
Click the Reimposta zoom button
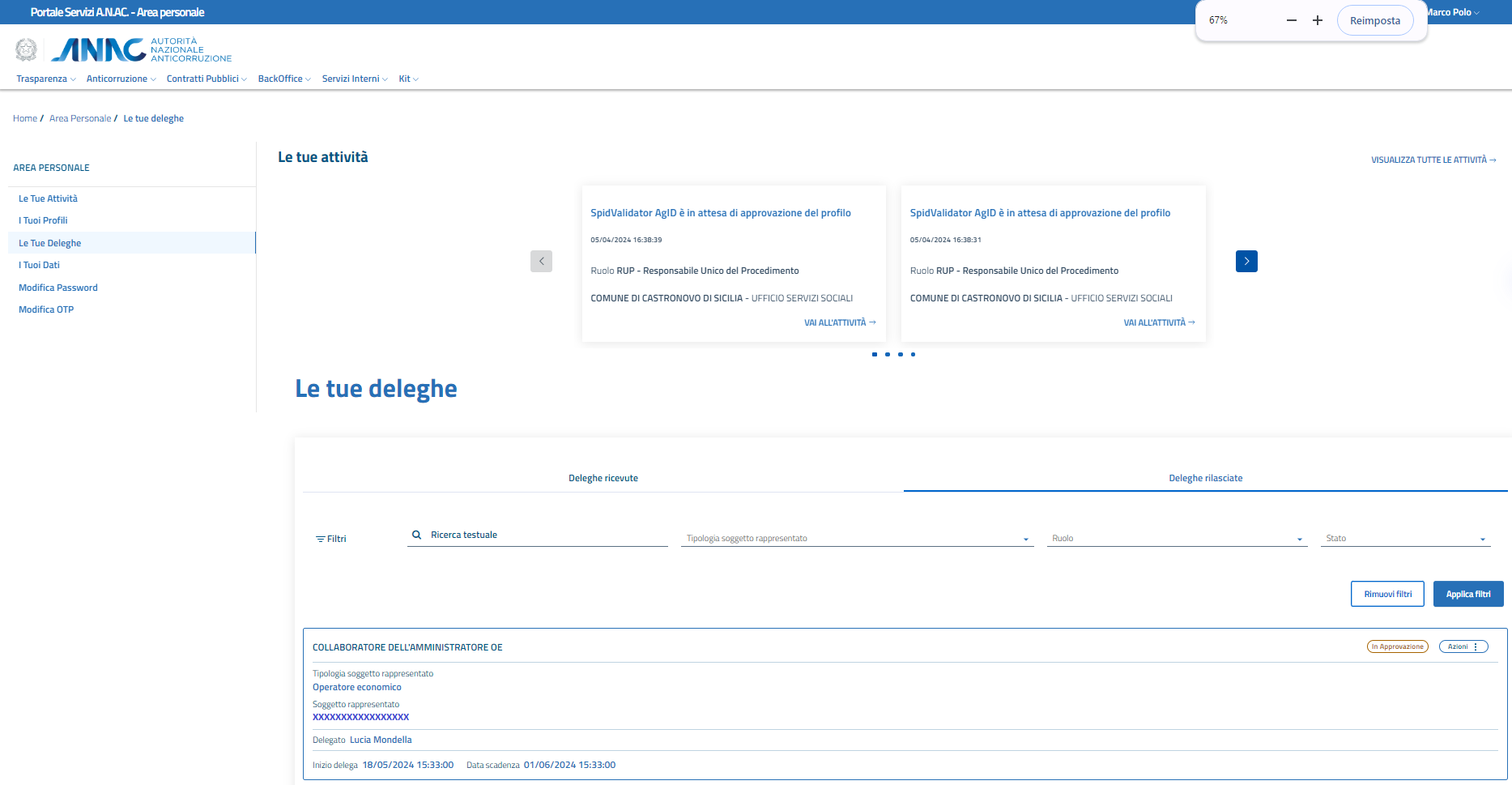[x=1374, y=20]
